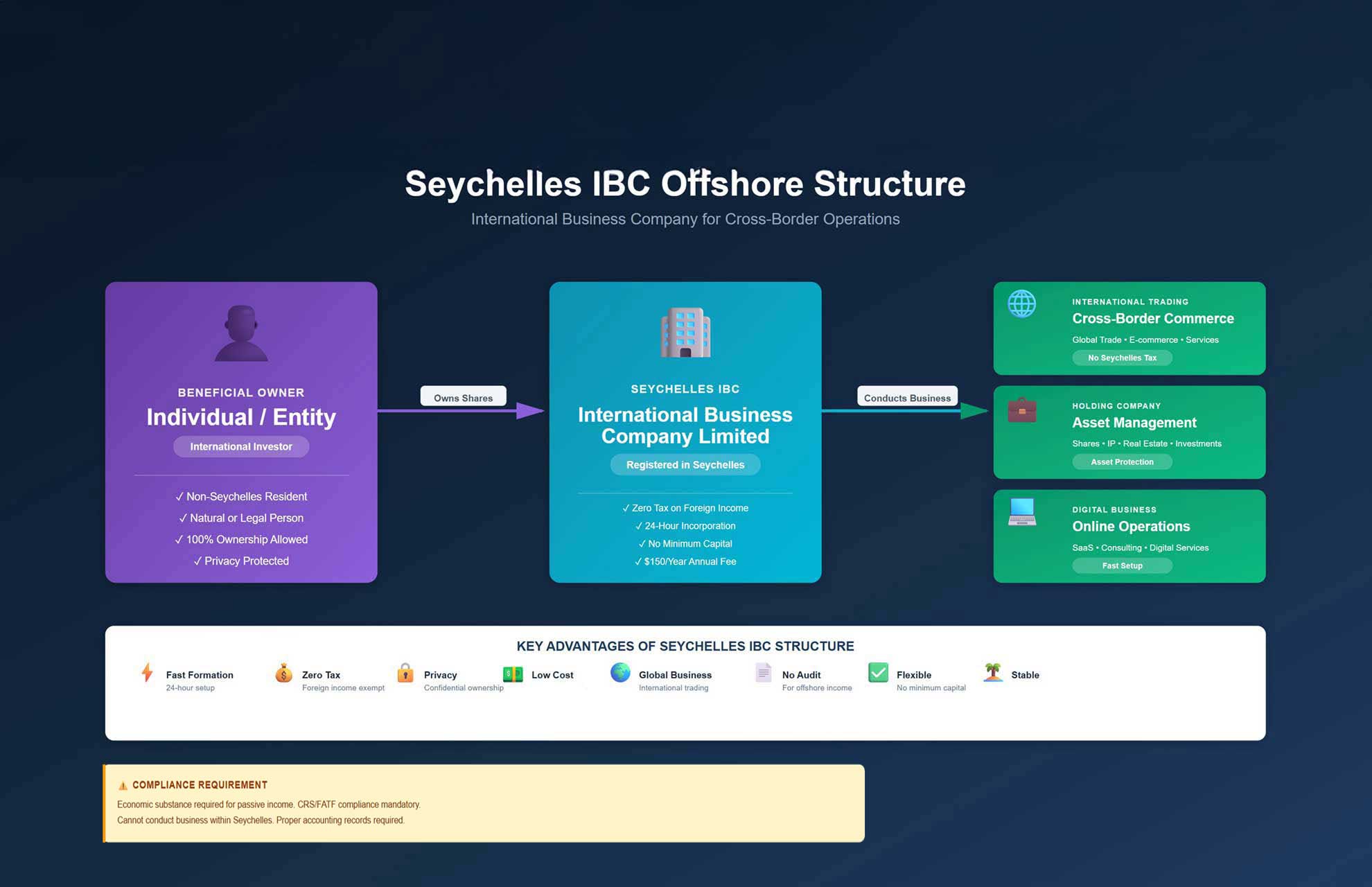Toggle the green Flexible checkmark
The width and height of the screenshot is (1372, 887).
tap(878, 672)
